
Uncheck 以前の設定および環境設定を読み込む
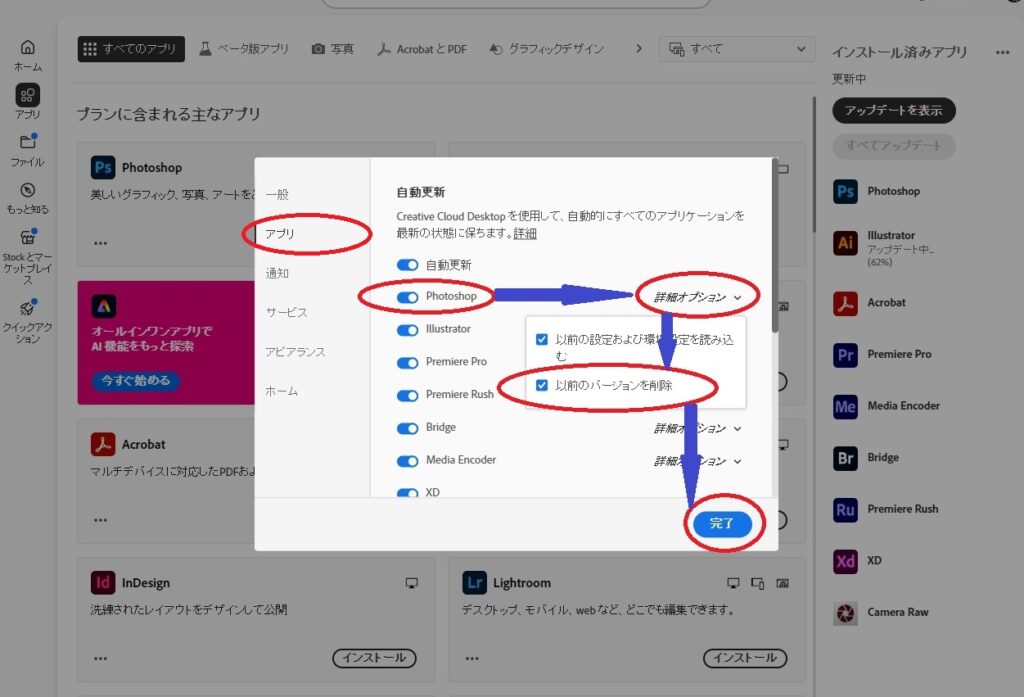coord(541,339)
